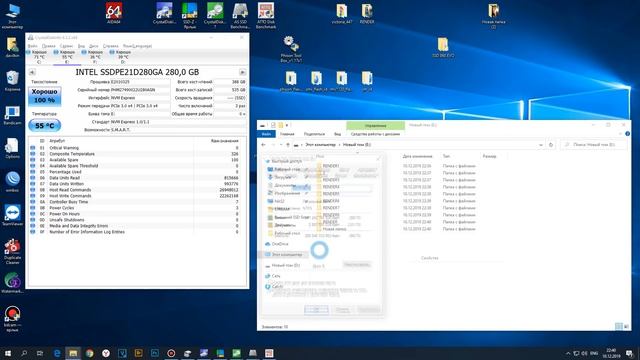Click the Хорошо 100 % health status button
The height and width of the screenshot is (360, 640).
click(44, 96)
